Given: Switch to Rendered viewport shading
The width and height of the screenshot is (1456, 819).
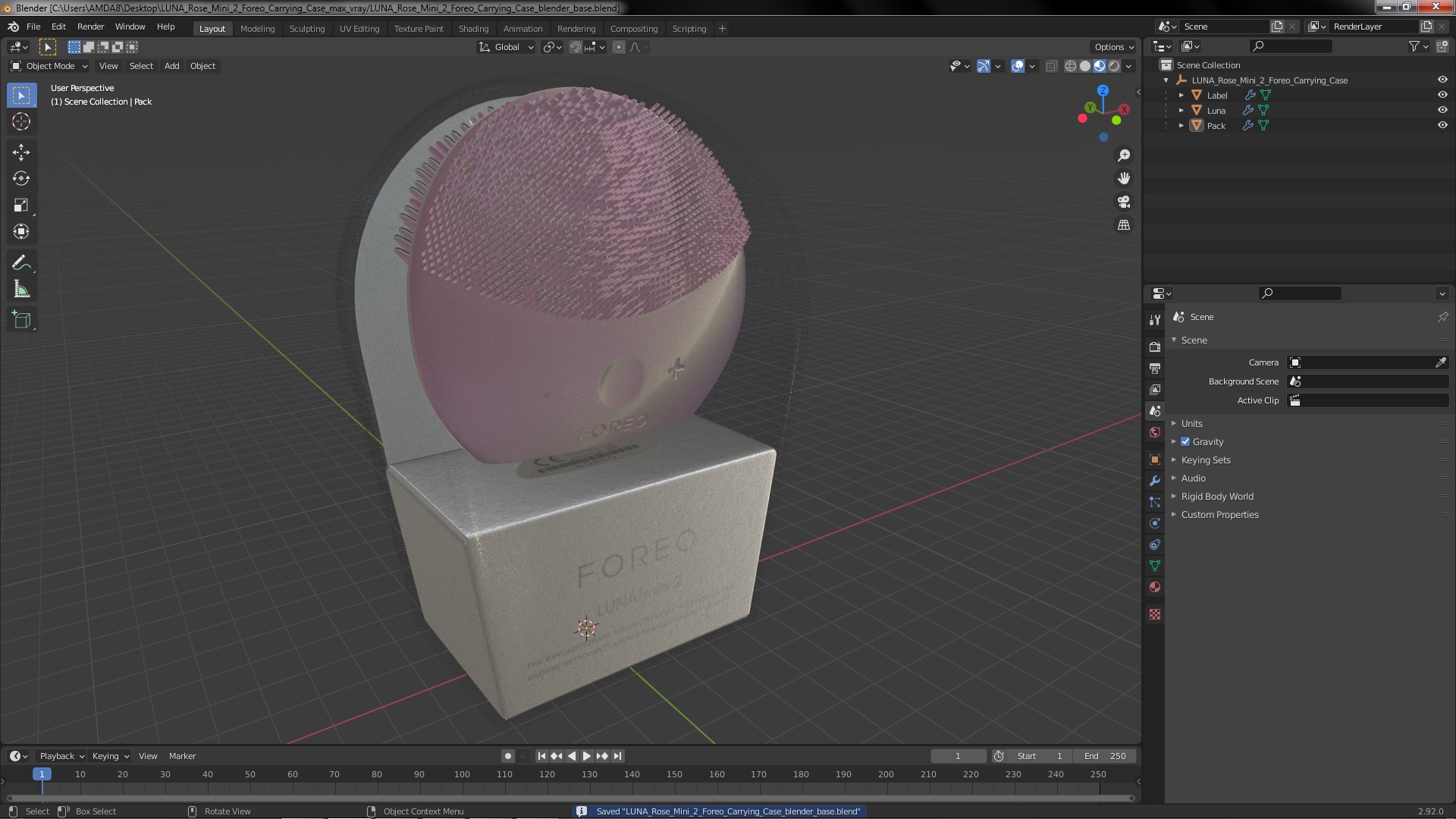Looking at the screenshot, I should click(x=1114, y=67).
